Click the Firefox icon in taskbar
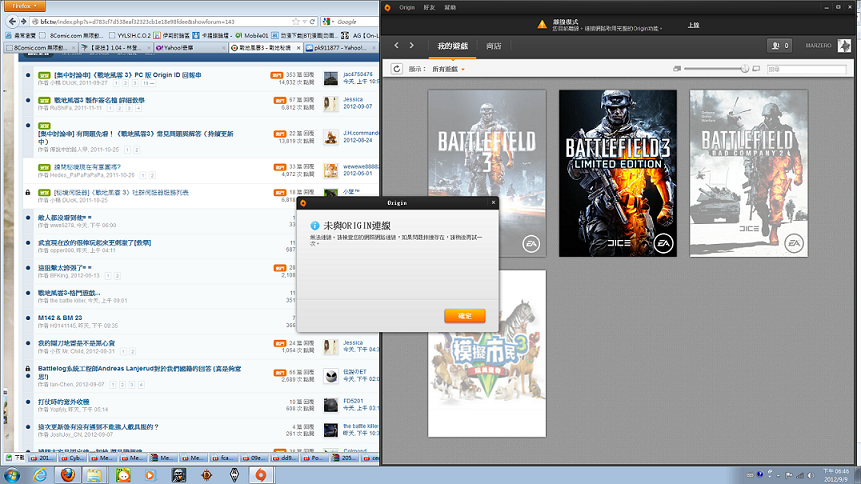The height and width of the screenshot is (484, 861). pyautogui.click(x=67, y=474)
